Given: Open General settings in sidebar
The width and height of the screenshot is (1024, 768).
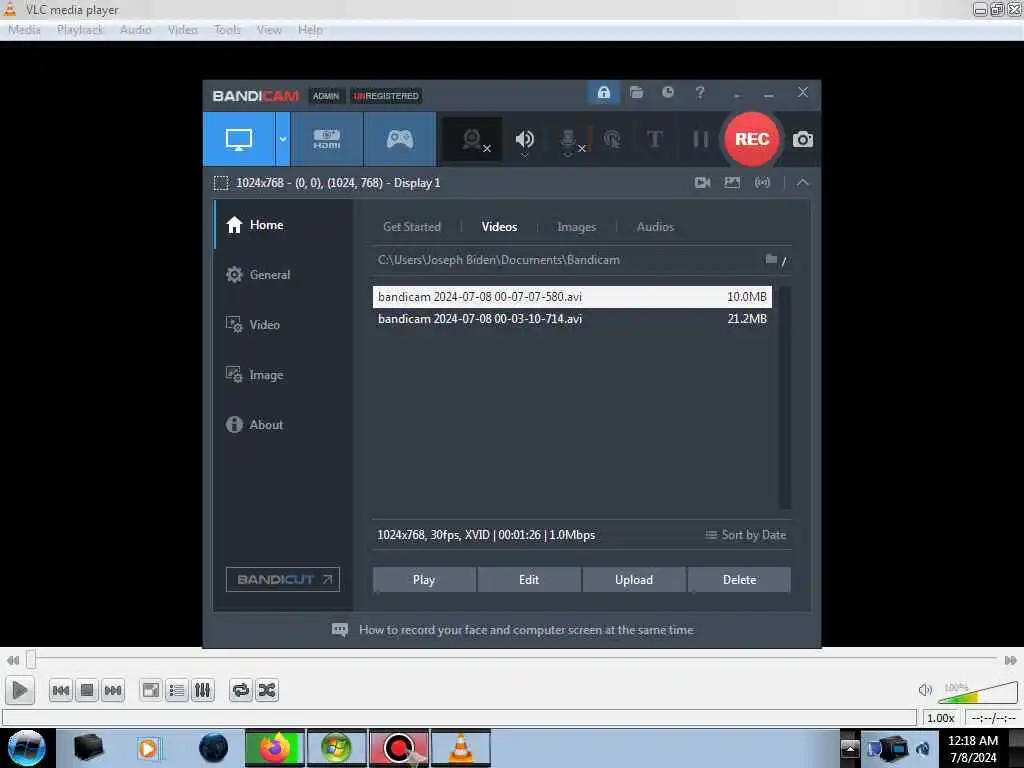Looking at the screenshot, I should 283,275.
